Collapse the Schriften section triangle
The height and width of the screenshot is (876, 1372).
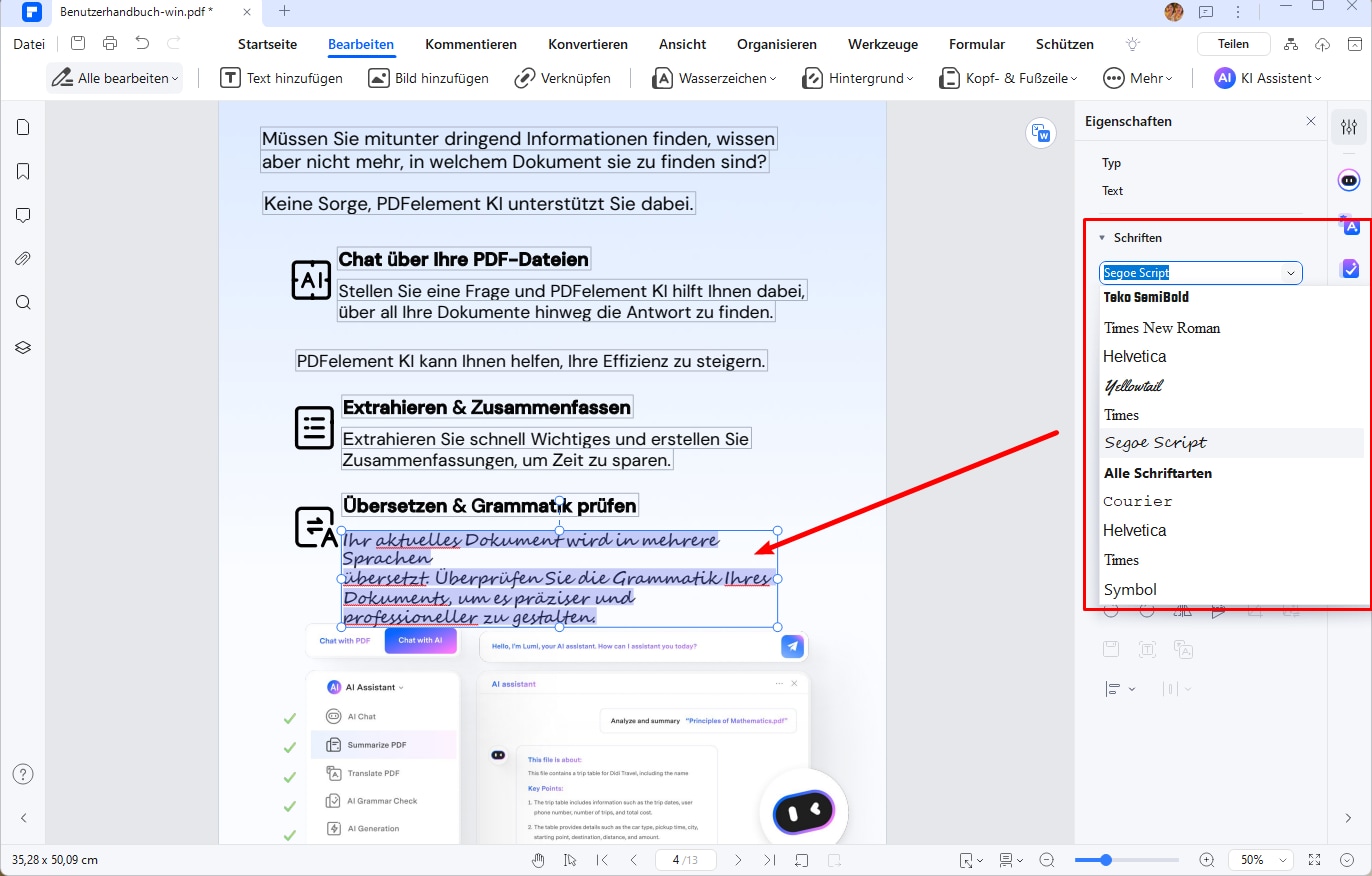click(1102, 238)
